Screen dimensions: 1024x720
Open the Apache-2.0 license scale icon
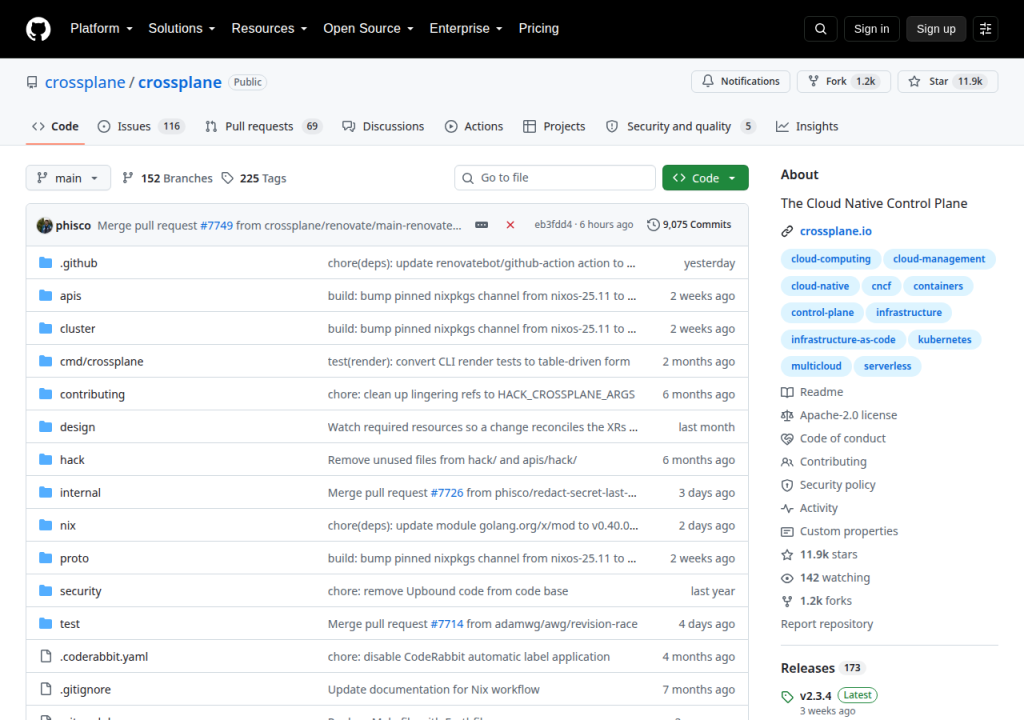(787, 416)
